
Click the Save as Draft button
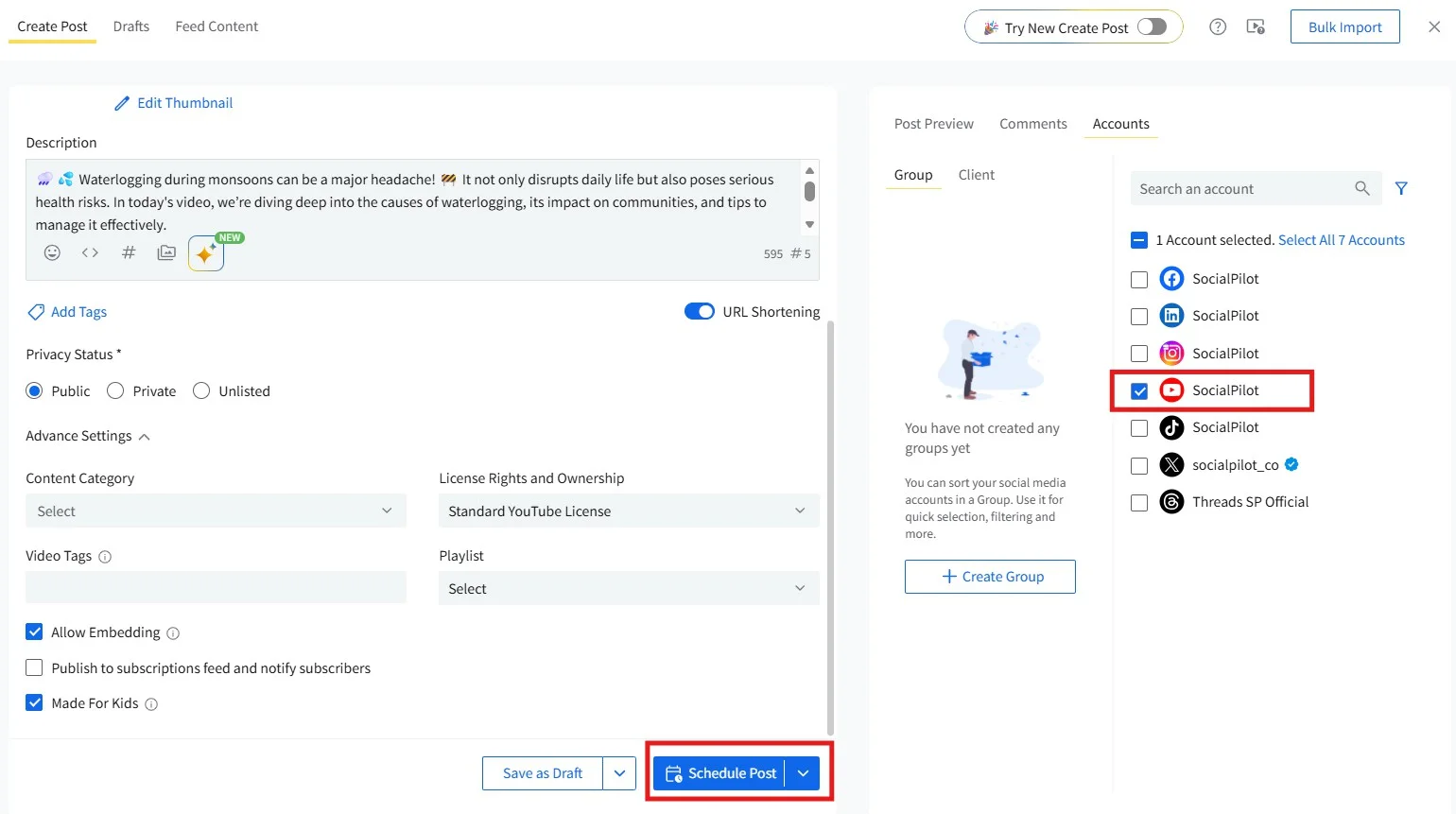[543, 773]
